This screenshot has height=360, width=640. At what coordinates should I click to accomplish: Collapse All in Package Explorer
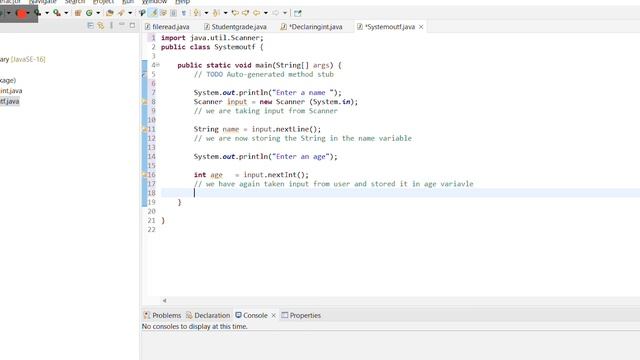click(x=91, y=25)
